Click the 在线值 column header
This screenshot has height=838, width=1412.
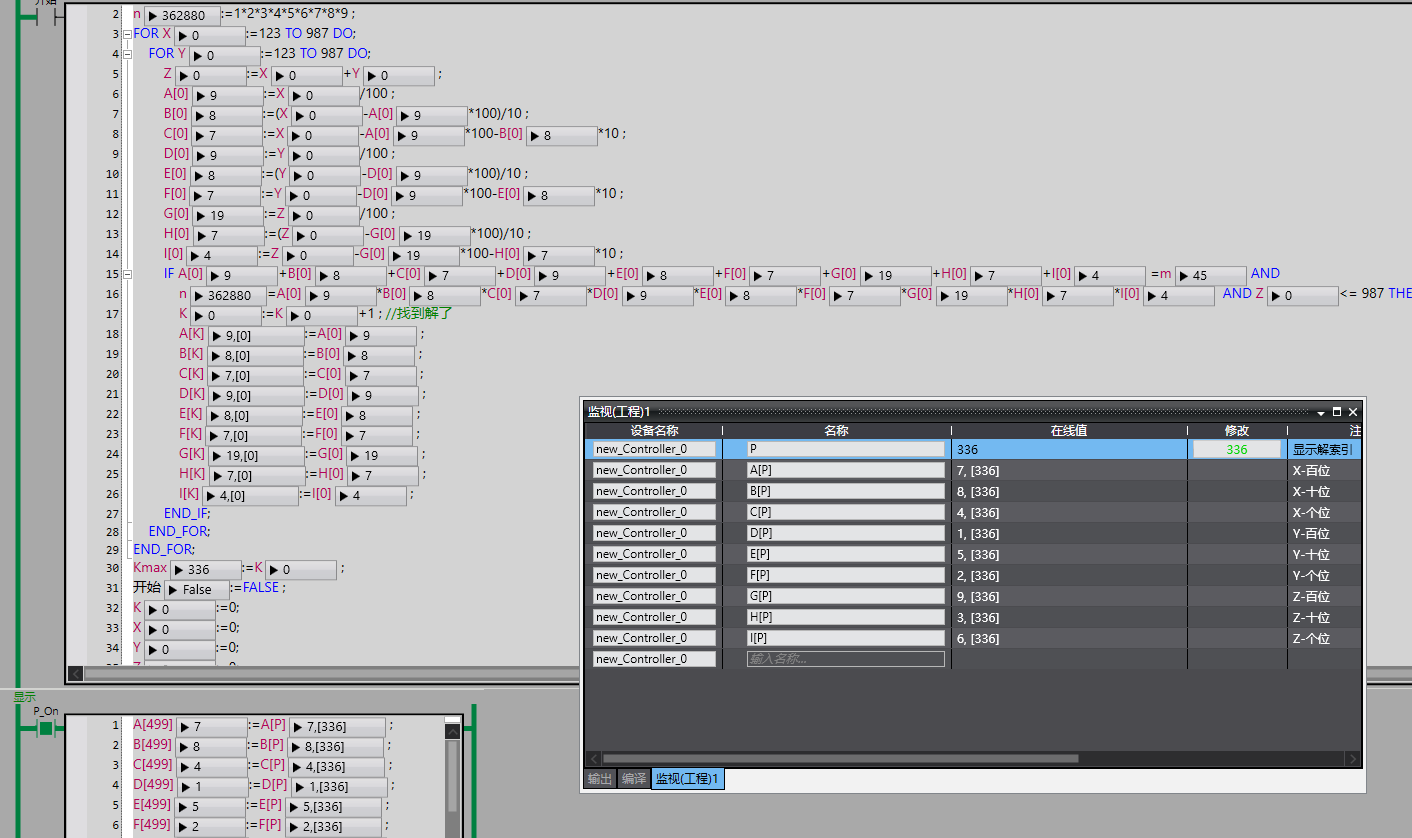(x=1068, y=430)
